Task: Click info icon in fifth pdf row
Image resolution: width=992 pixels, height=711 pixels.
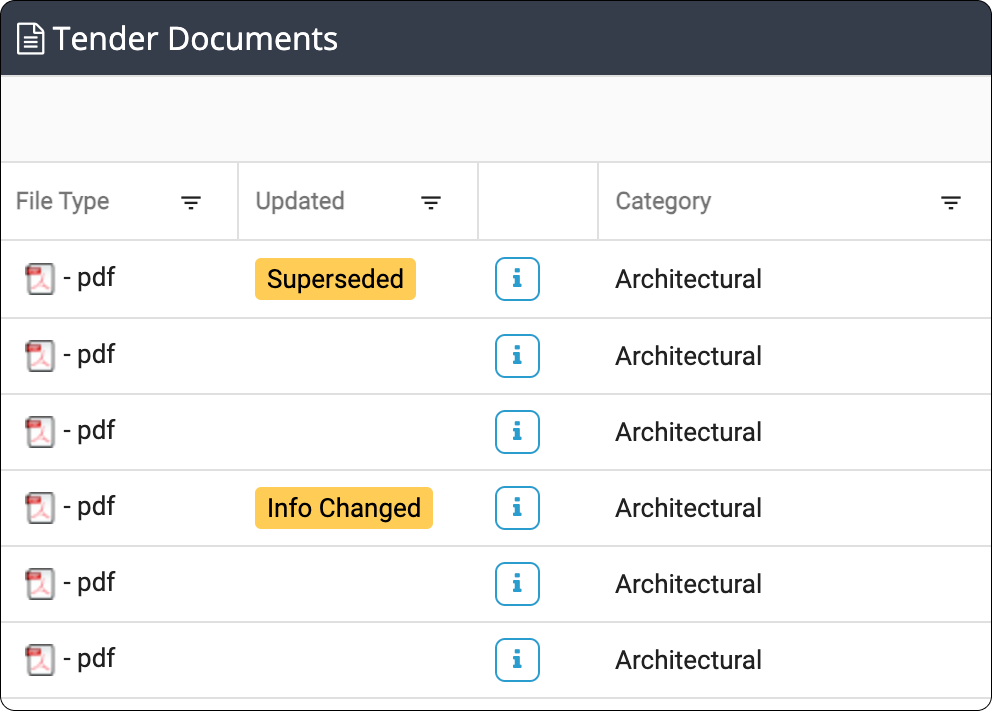Action: click(517, 584)
